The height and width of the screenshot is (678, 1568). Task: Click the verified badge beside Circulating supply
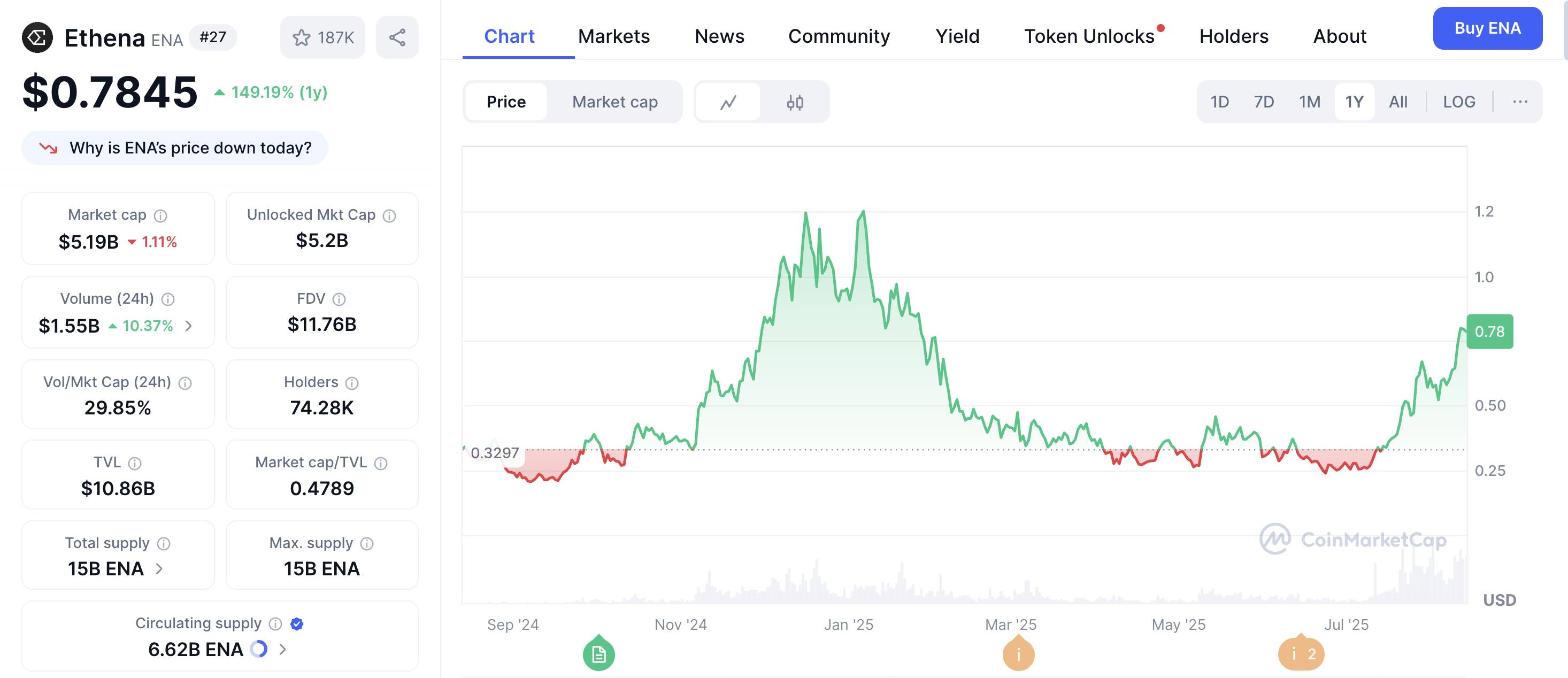(297, 624)
